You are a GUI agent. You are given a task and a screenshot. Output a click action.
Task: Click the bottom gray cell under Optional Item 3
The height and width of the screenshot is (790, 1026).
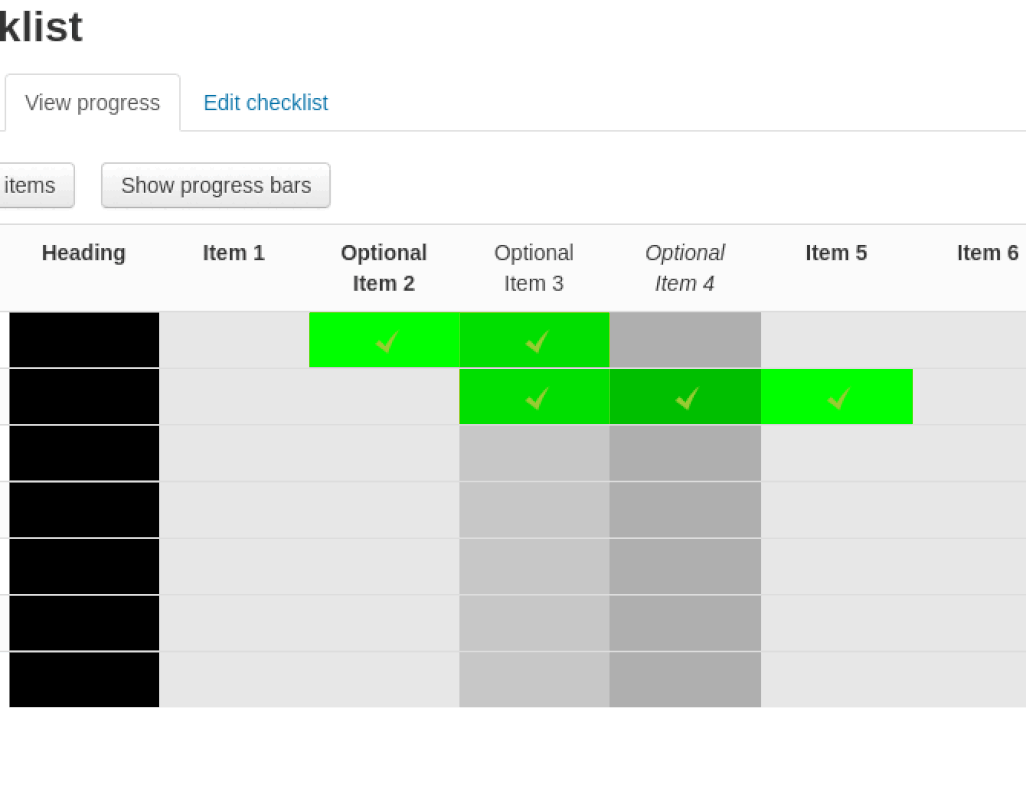pos(535,681)
